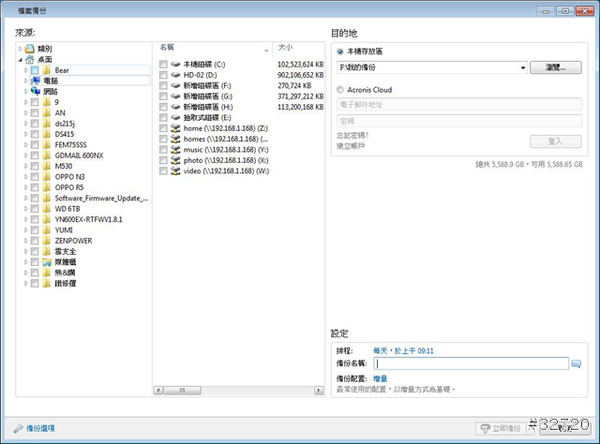Check the local disk (C:) checkbox
This screenshot has width=600, height=444.
[163, 64]
